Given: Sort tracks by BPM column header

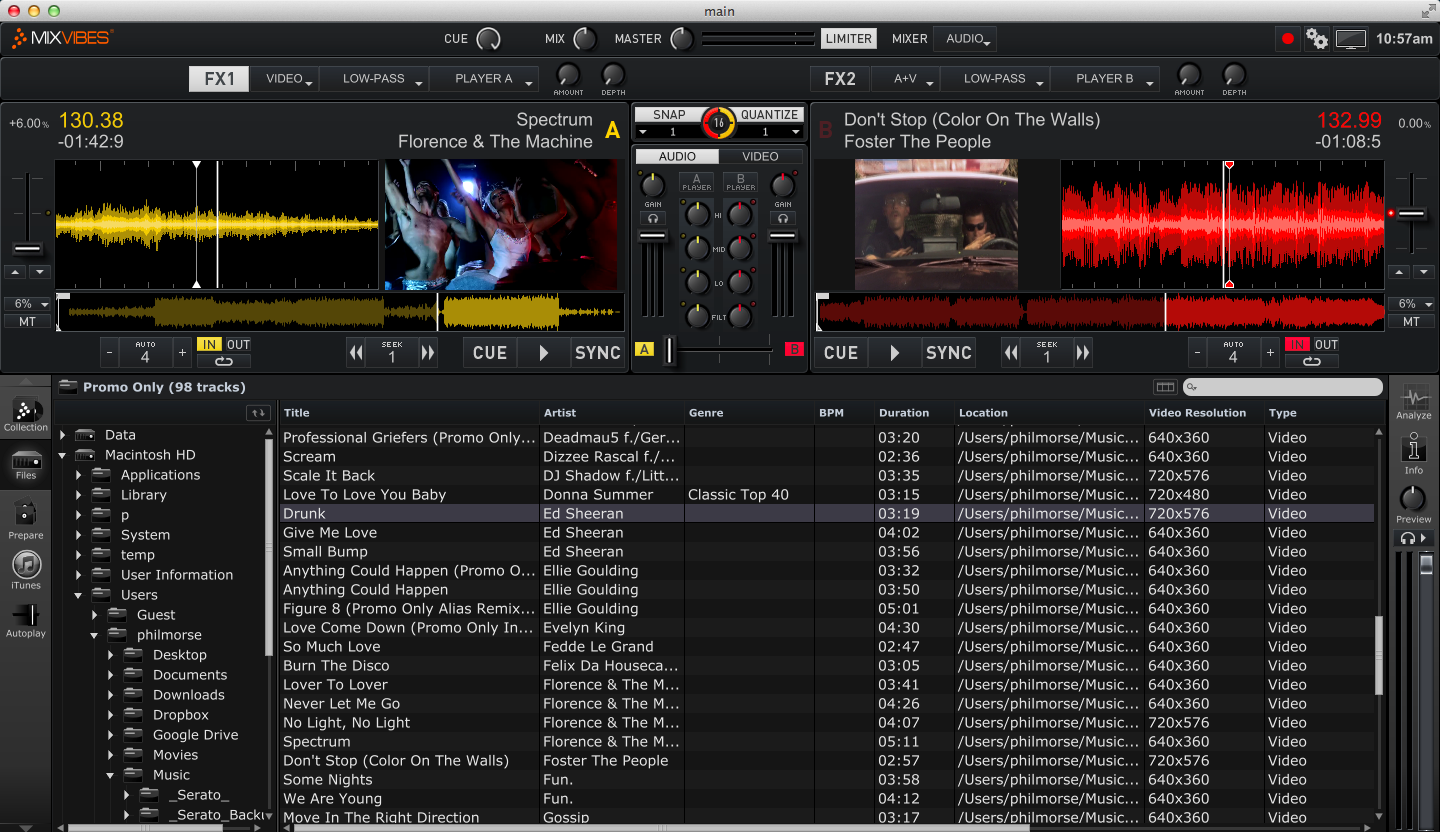Looking at the screenshot, I should point(844,413).
